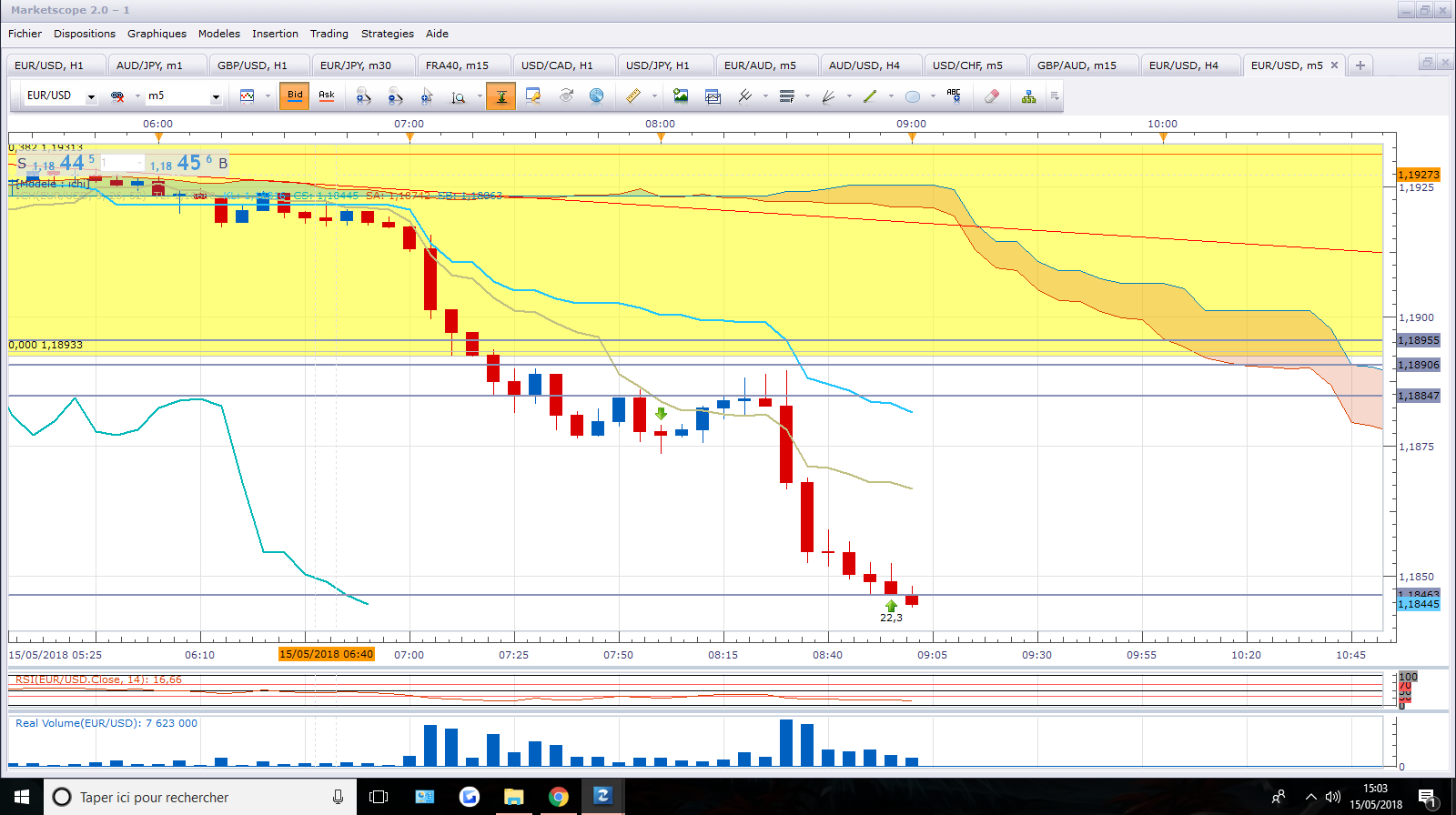Add a new chart tab

pos(1360,65)
